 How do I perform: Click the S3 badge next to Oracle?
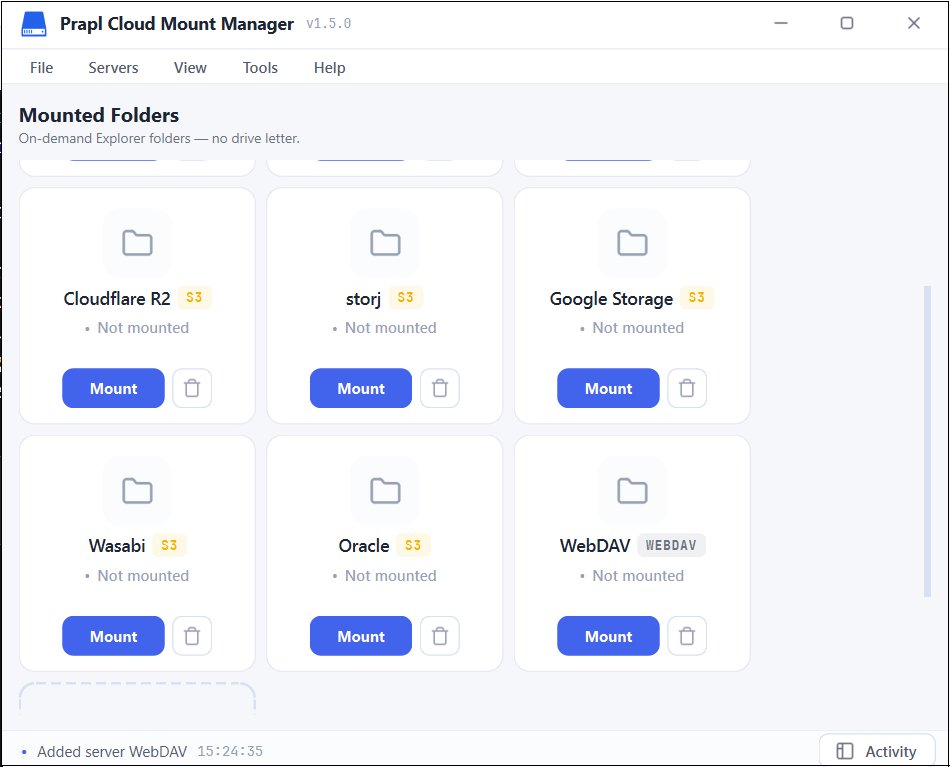pyautogui.click(x=413, y=545)
